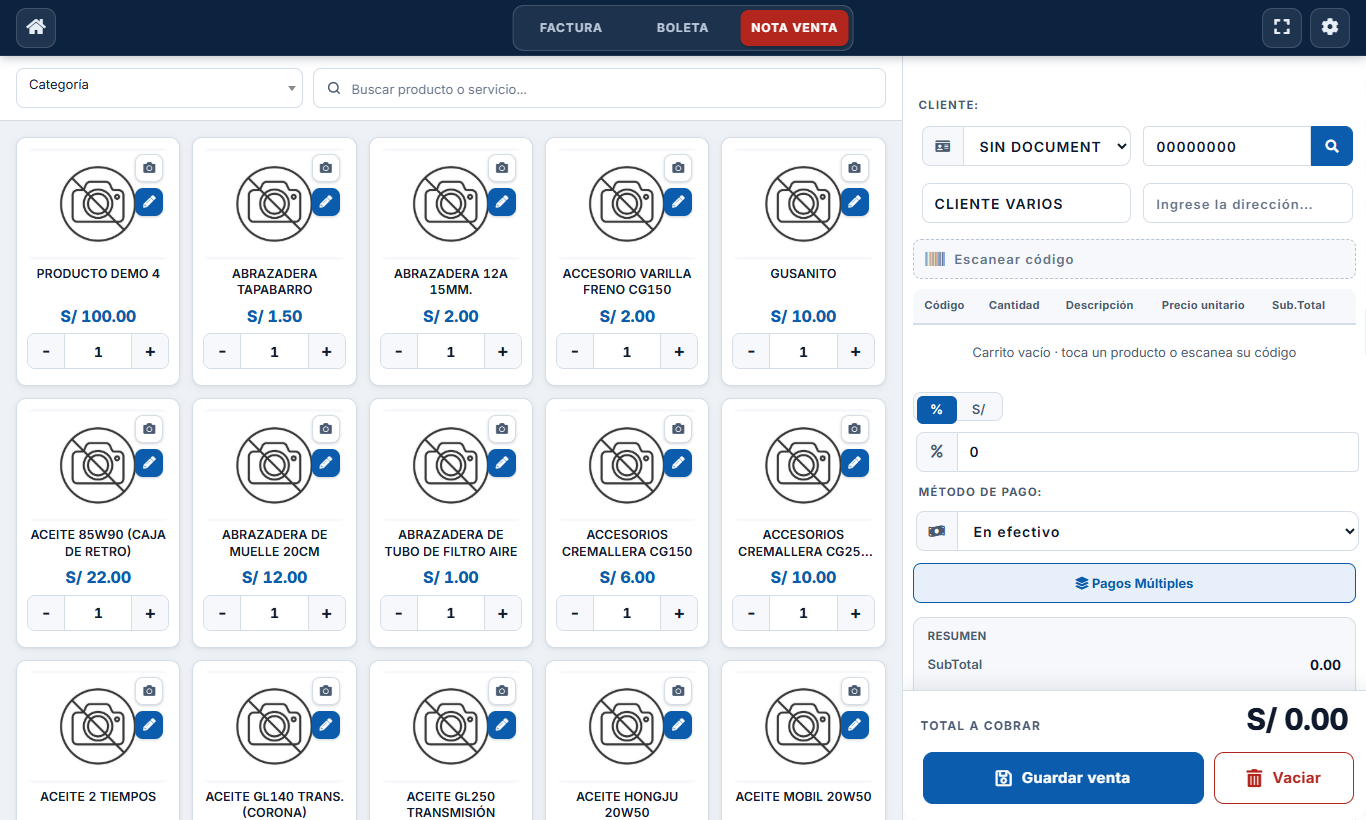Increase quantity of PRODUCTO DEMO 4
1366x820 pixels.
[150, 352]
